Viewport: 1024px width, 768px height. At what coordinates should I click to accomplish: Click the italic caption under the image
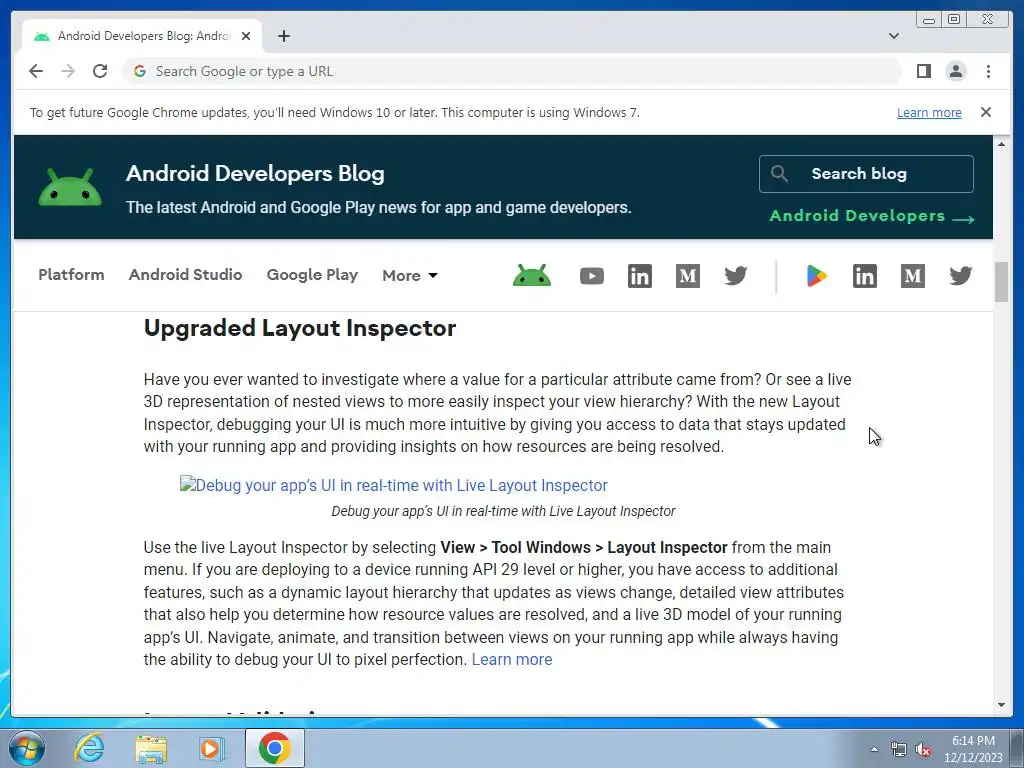pyautogui.click(x=503, y=511)
